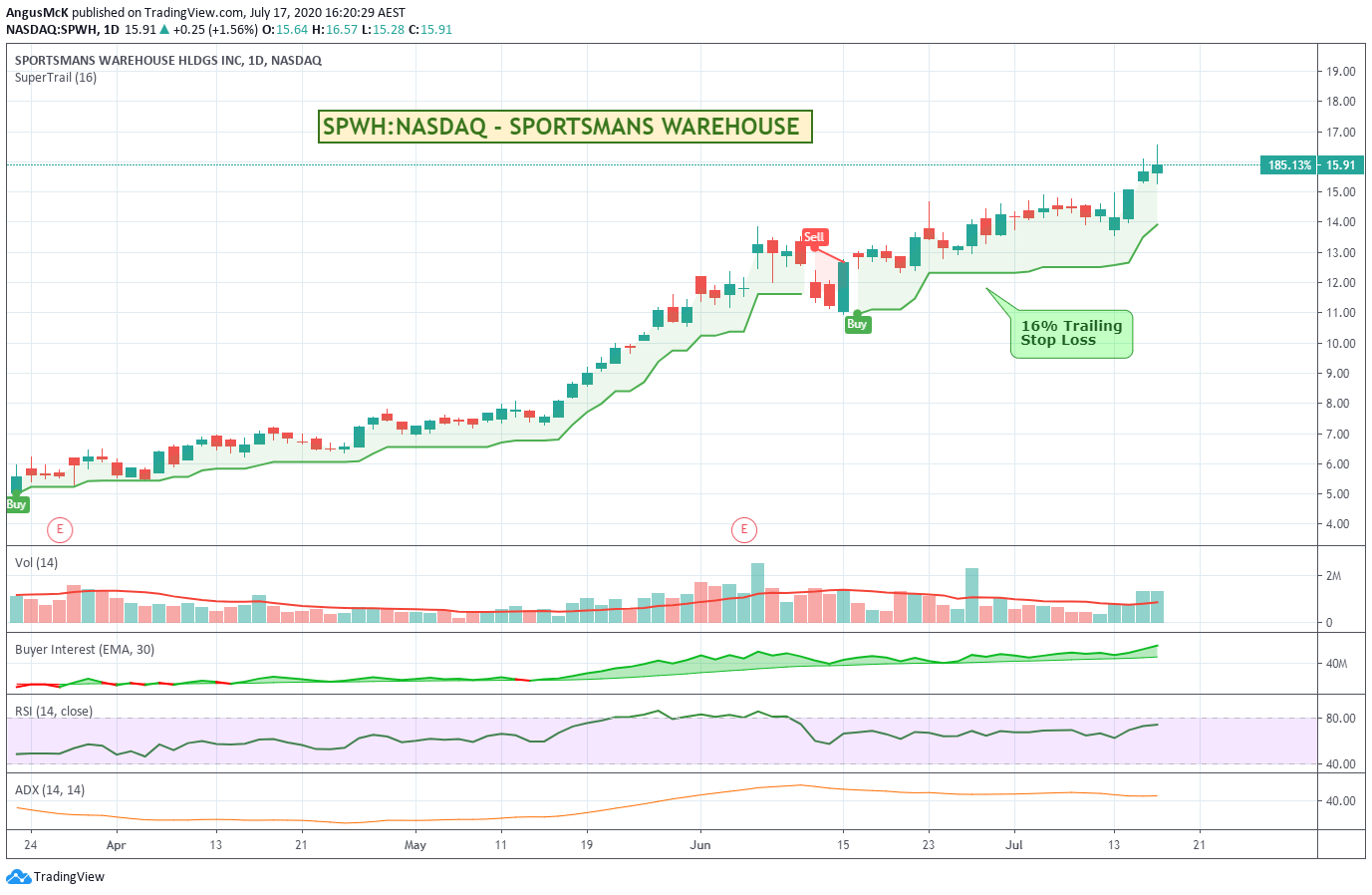Screen dimensions: 1372x895
Task: Click the 185.13% percentage tag
Action: pos(1289,165)
